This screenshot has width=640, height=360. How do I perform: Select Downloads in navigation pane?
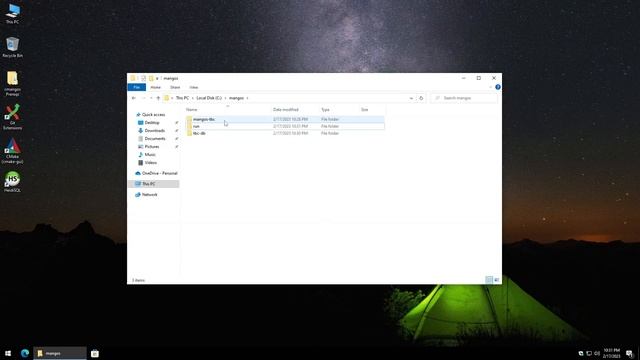154,131
